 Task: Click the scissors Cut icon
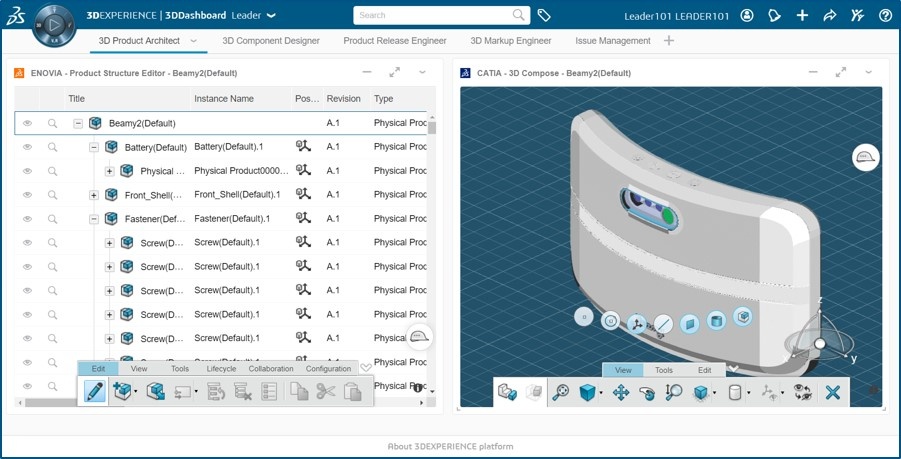325,391
